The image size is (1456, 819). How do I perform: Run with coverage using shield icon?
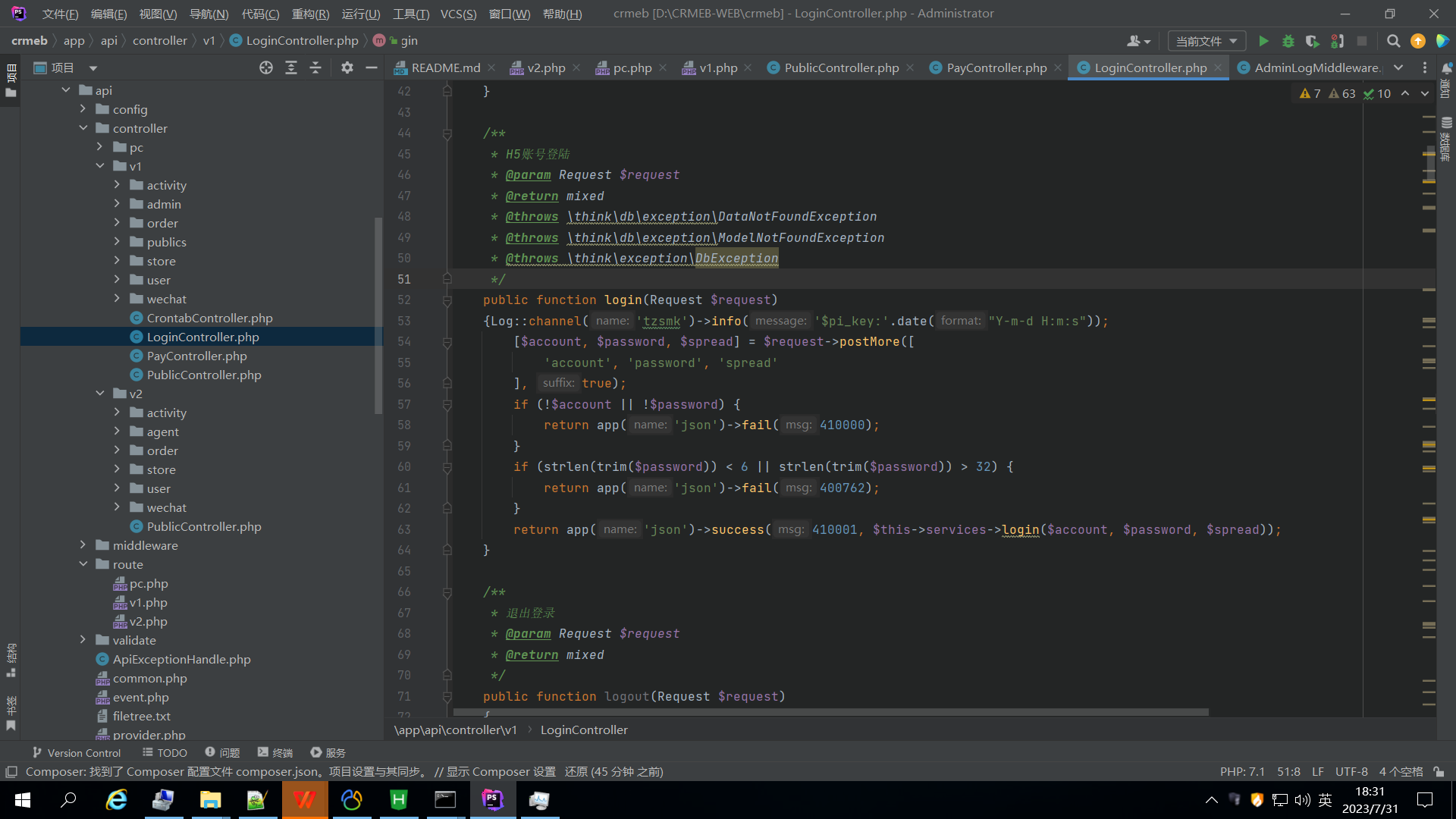tap(1313, 41)
